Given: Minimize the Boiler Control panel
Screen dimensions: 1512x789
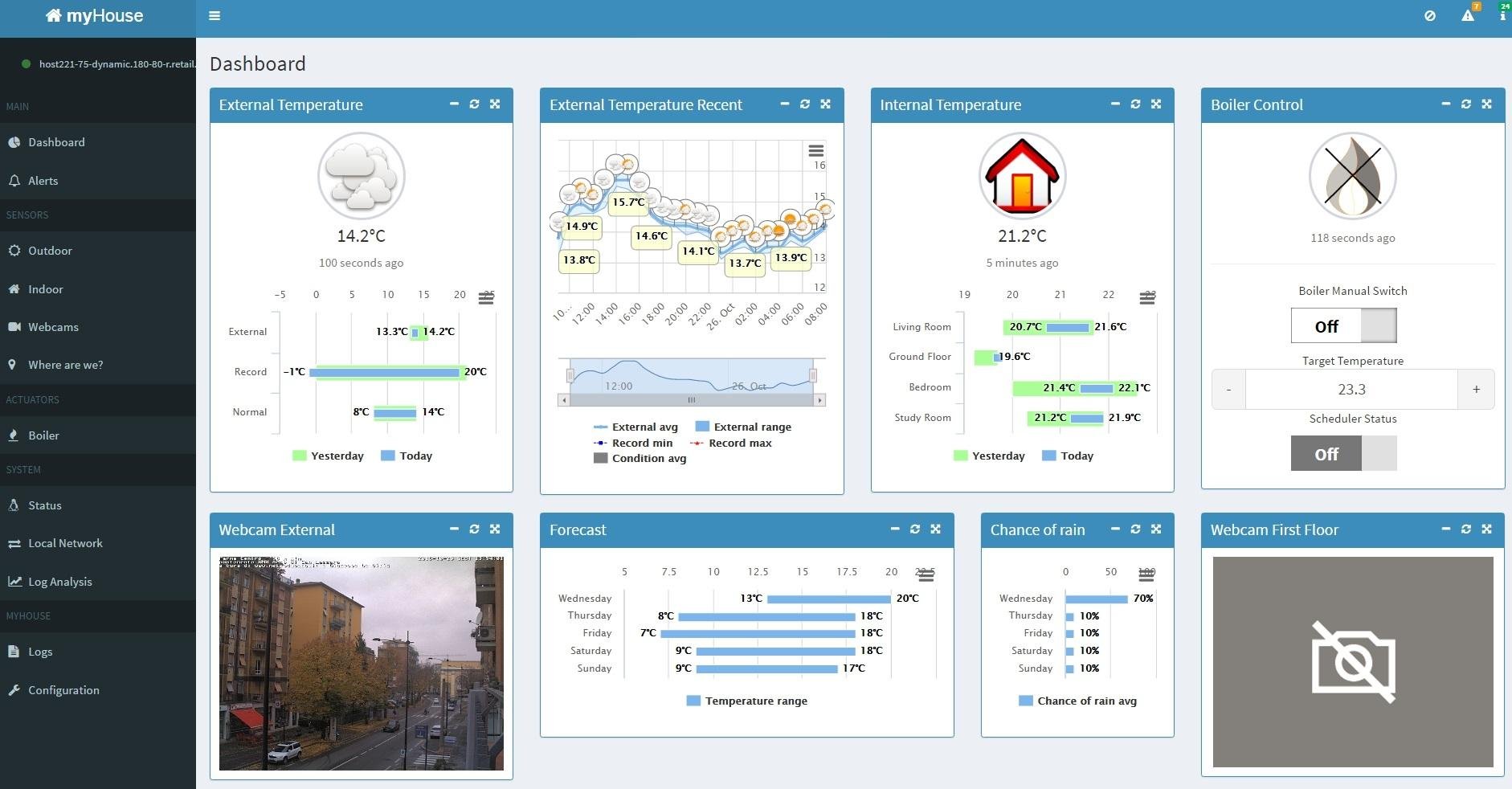Looking at the screenshot, I should (1445, 104).
